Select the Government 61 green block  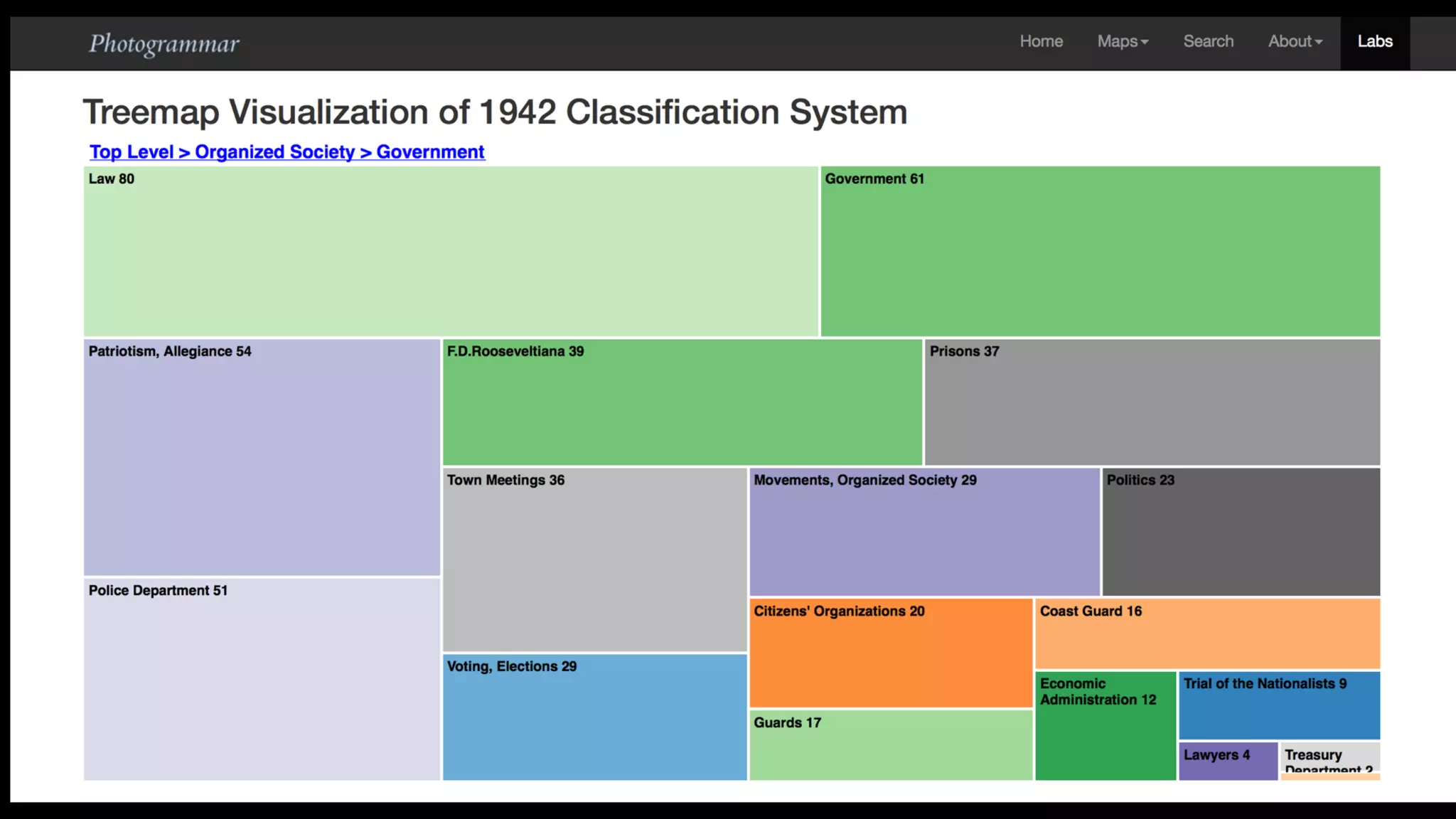point(1100,251)
